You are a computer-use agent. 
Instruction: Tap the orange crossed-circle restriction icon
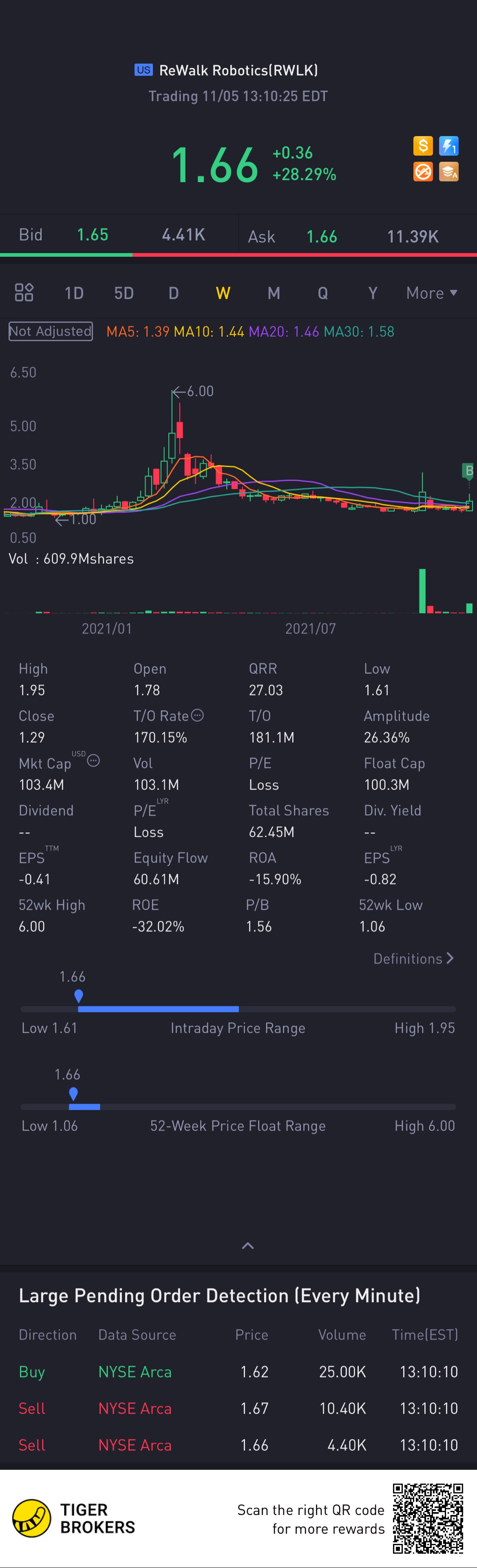pyautogui.click(x=423, y=172)
